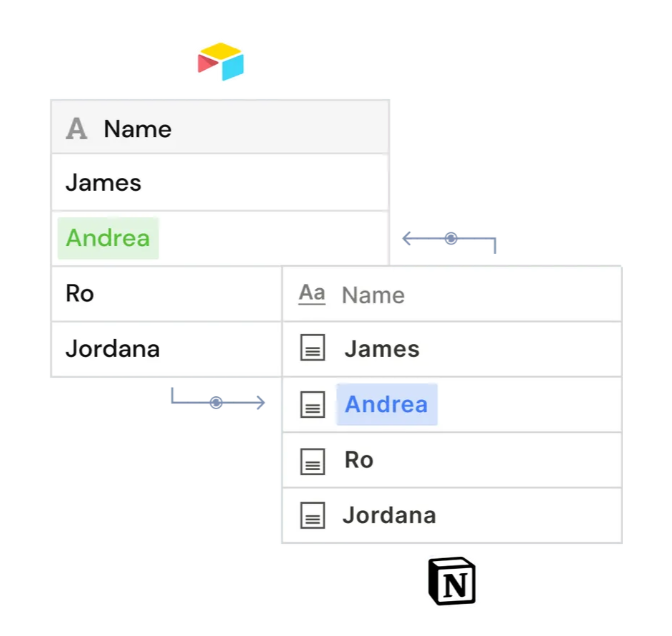The width and height of the screenshot is (672, 636).
Task: Select the James cell in the Airtable table
Action: [x=220, y=183]
